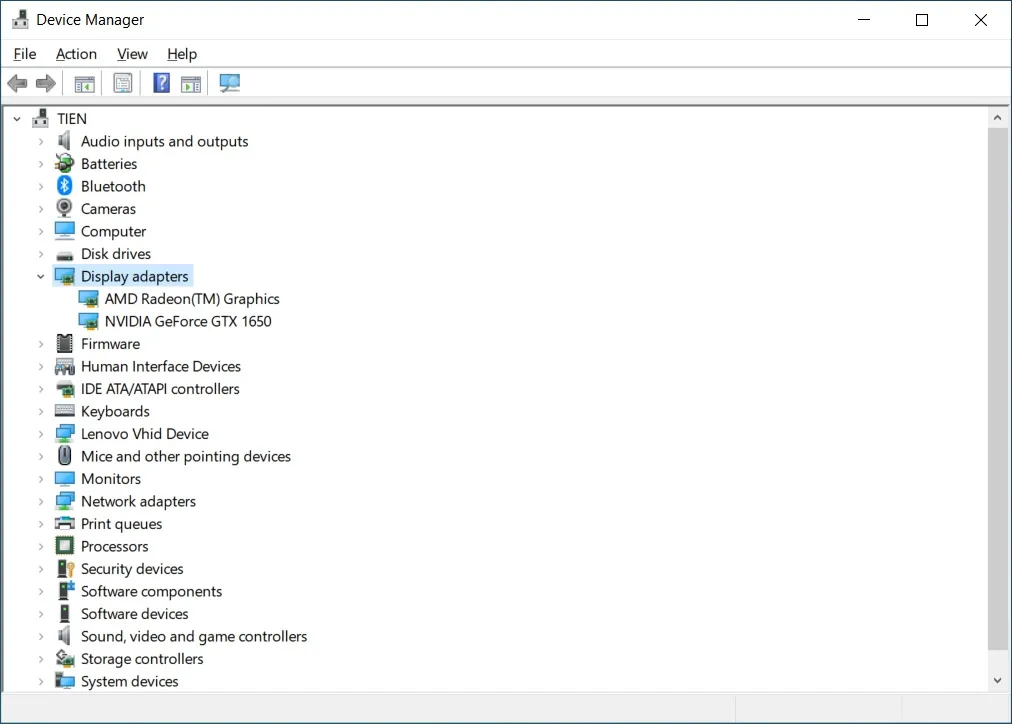Screen dimensions: 1012x724
Task: Collapse the TIEN root computer node
Action: tap(17, 119)
